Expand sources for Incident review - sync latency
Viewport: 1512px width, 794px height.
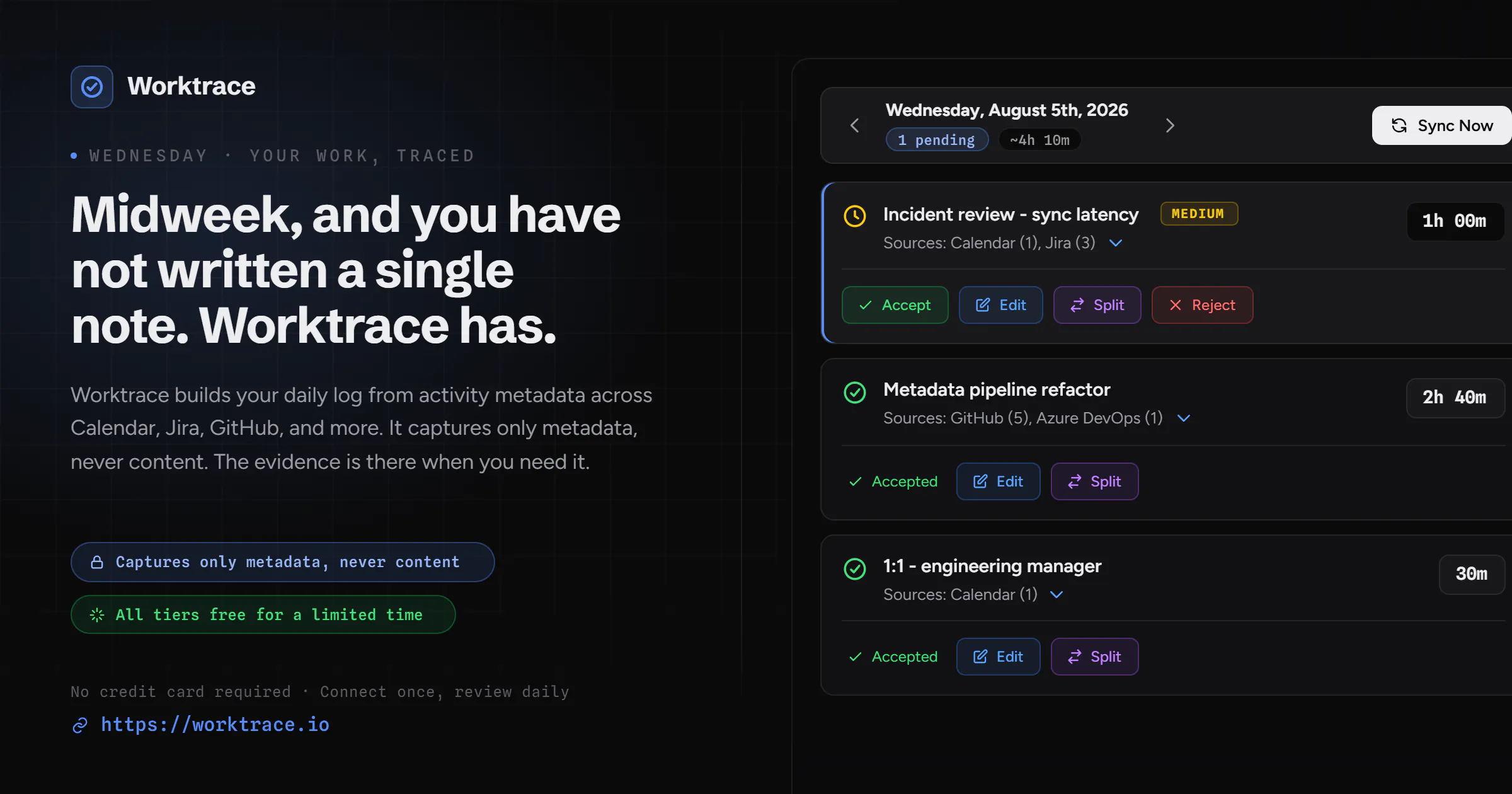[x=1116, y=243]
